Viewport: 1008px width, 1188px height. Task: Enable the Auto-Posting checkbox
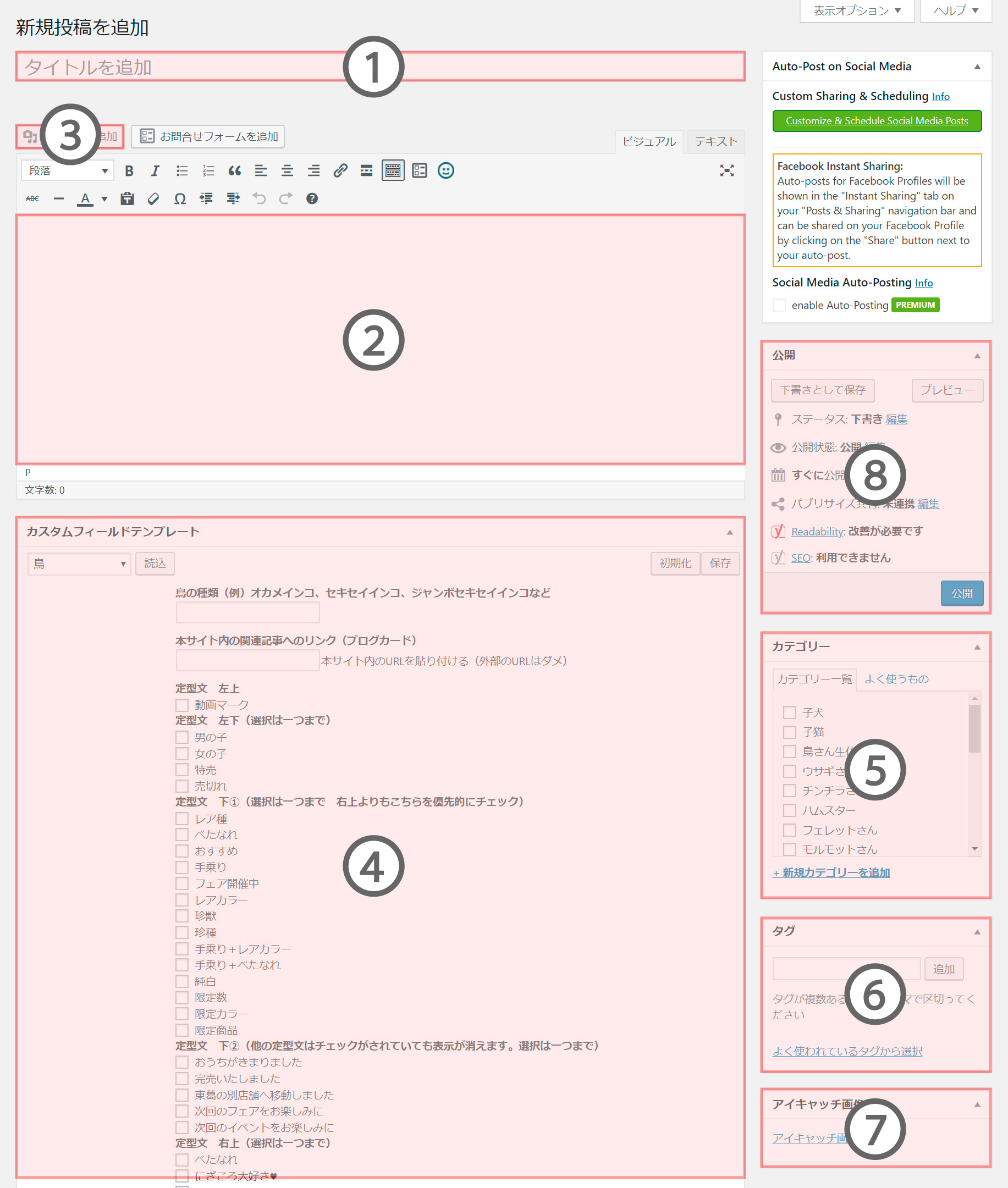click(779, 305)
